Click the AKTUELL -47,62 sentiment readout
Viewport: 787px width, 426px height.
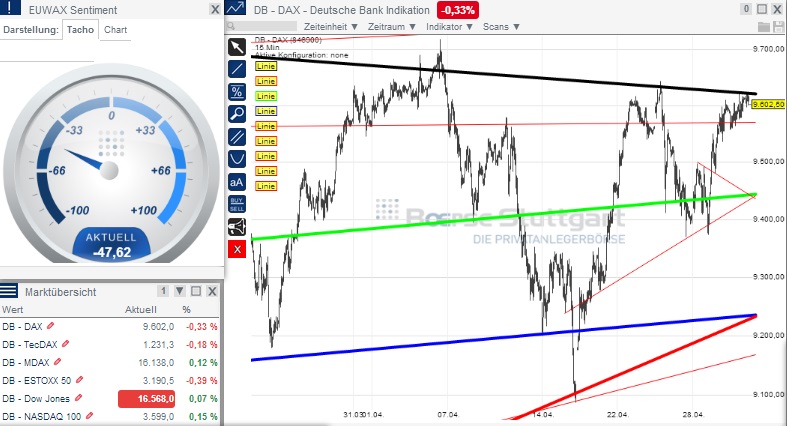(x=111, y=245)
